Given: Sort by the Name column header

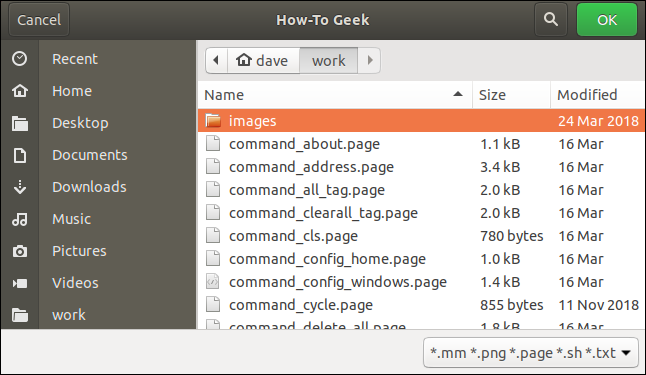Looking at the screenshot, I should (x=335, y=95).
